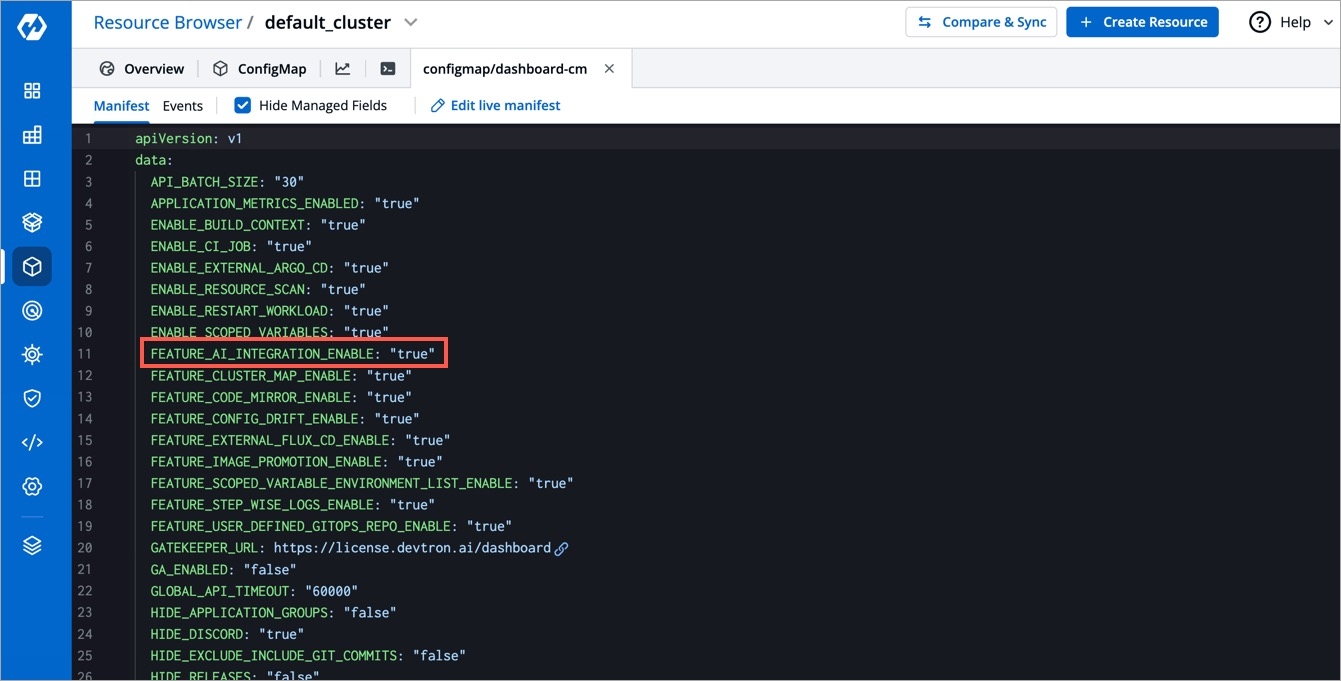Uncheck Hide Managed Fields checkbox
Screen dimensions: 1341x681
[242, 105]
